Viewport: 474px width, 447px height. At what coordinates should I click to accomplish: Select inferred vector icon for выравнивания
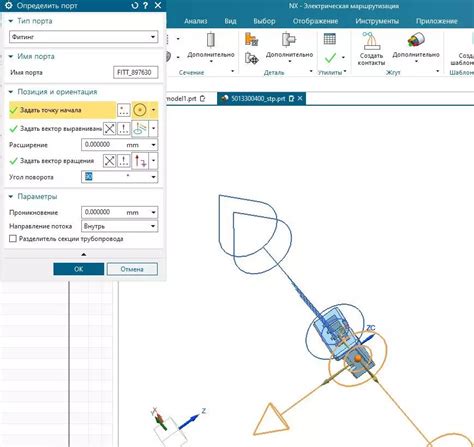140,128
